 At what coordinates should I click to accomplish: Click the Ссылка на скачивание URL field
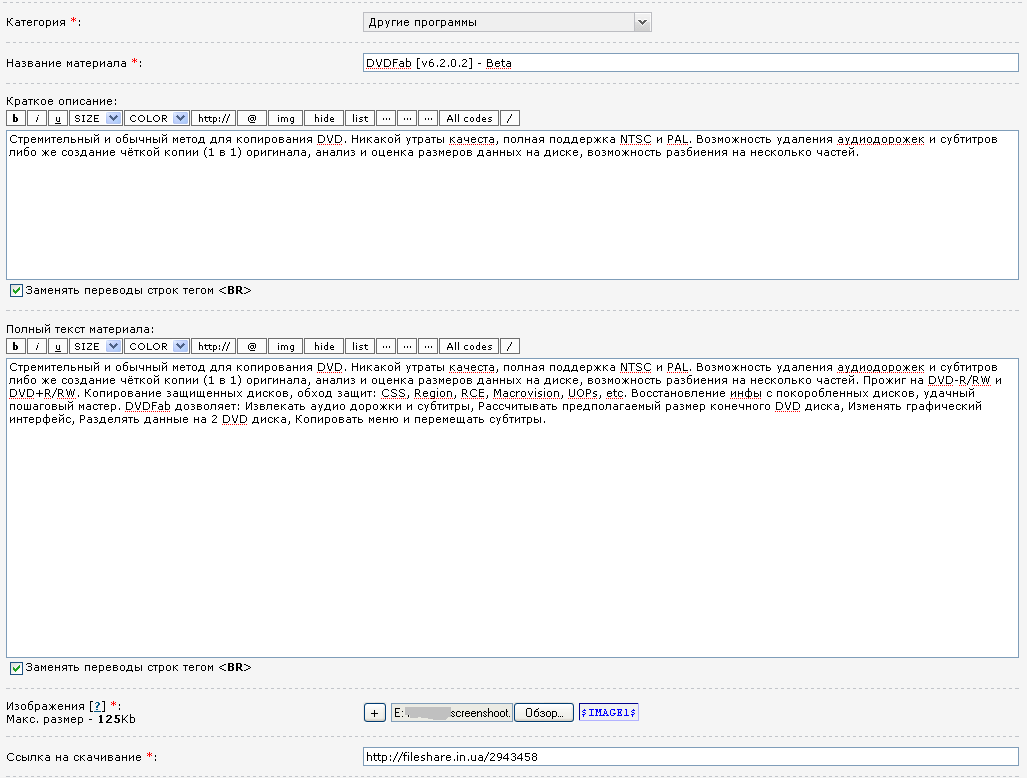690,757
